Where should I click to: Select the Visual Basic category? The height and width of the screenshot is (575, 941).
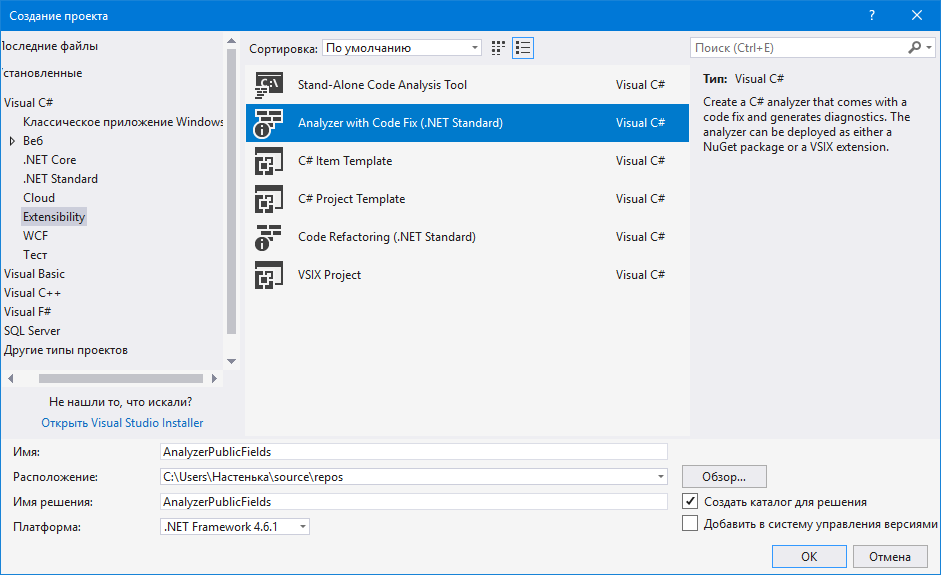point(34,274)
